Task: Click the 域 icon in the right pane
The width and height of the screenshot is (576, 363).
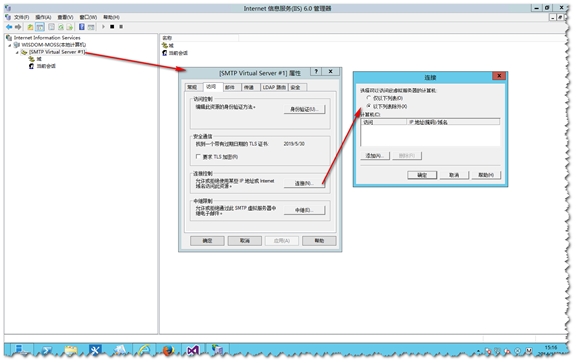Action: (x=165, y=45)
